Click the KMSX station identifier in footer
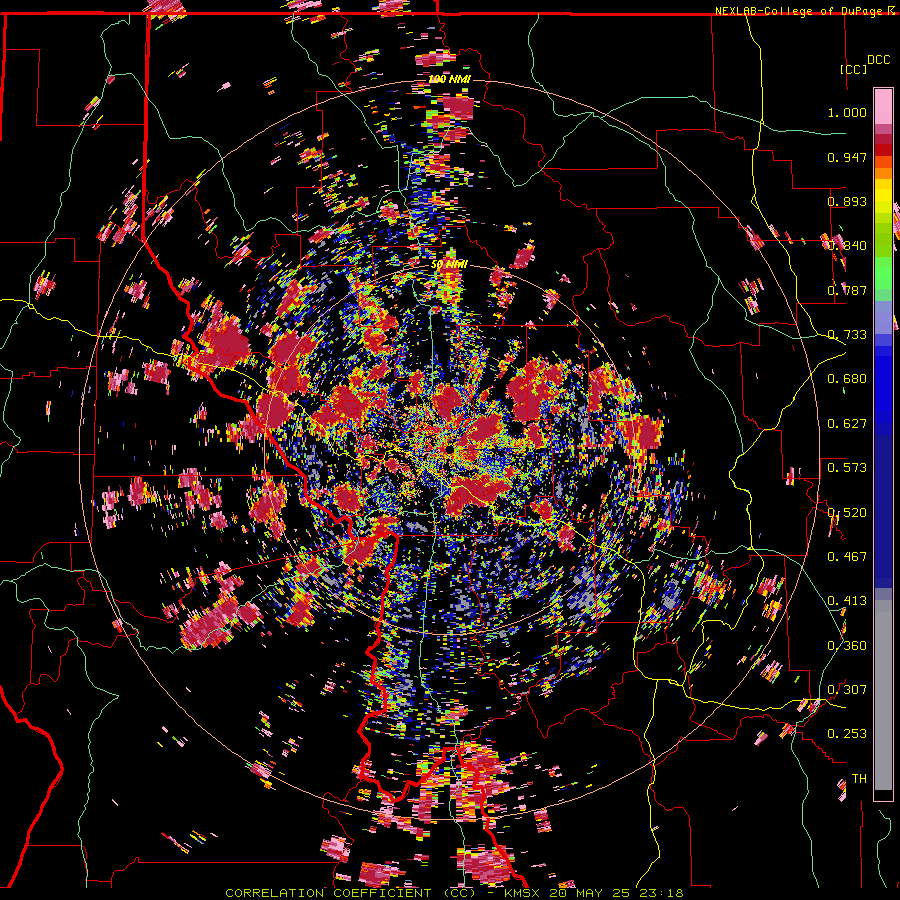The height and width of the screenshot is (900, 900). coord(522,893)
